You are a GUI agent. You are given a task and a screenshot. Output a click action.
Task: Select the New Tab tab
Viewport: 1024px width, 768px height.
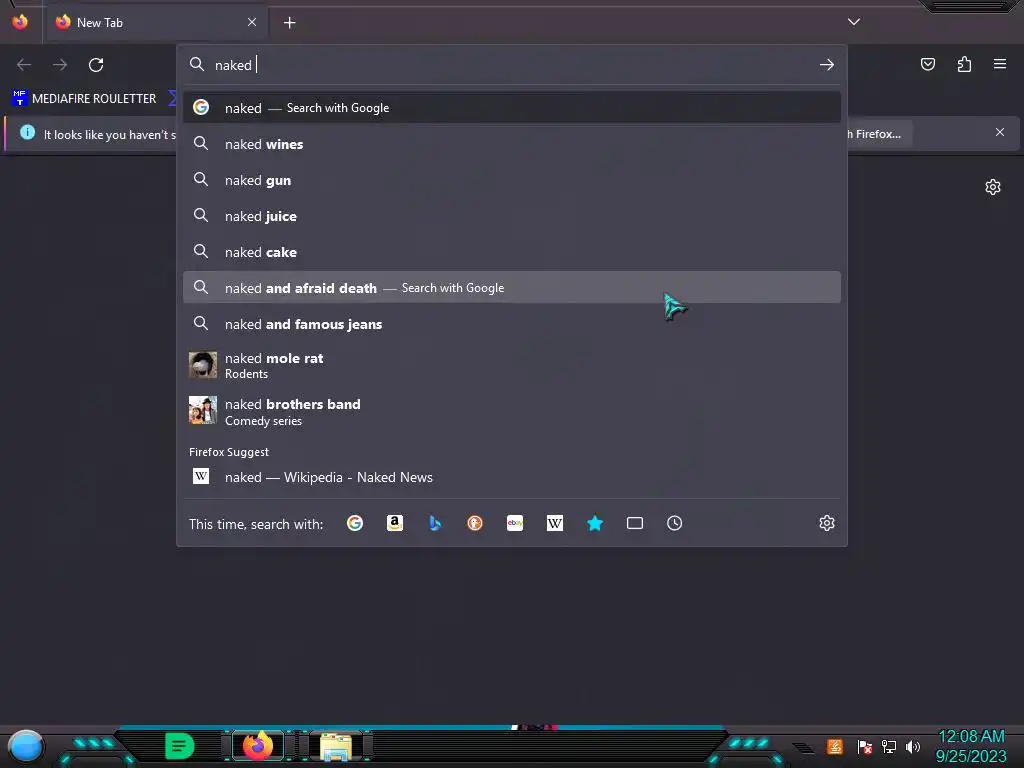click(x=155, y=22)
